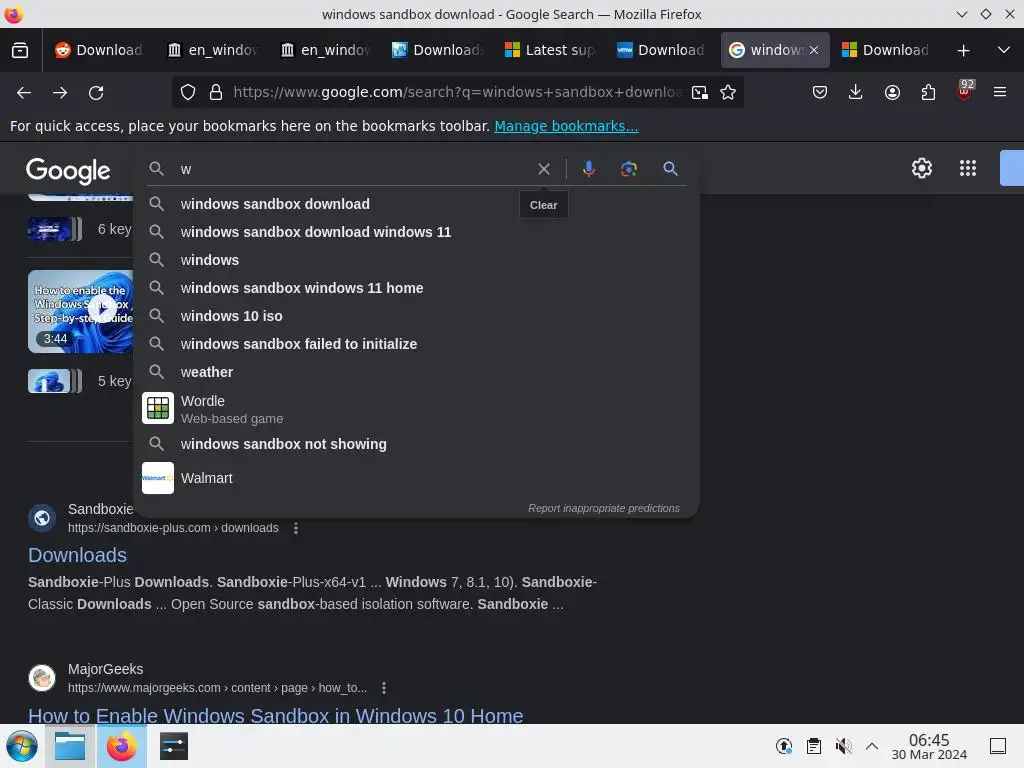Unmute the volume tray icon
Image resolution: width=1024 pixels, height=768 pixels.
843,746
